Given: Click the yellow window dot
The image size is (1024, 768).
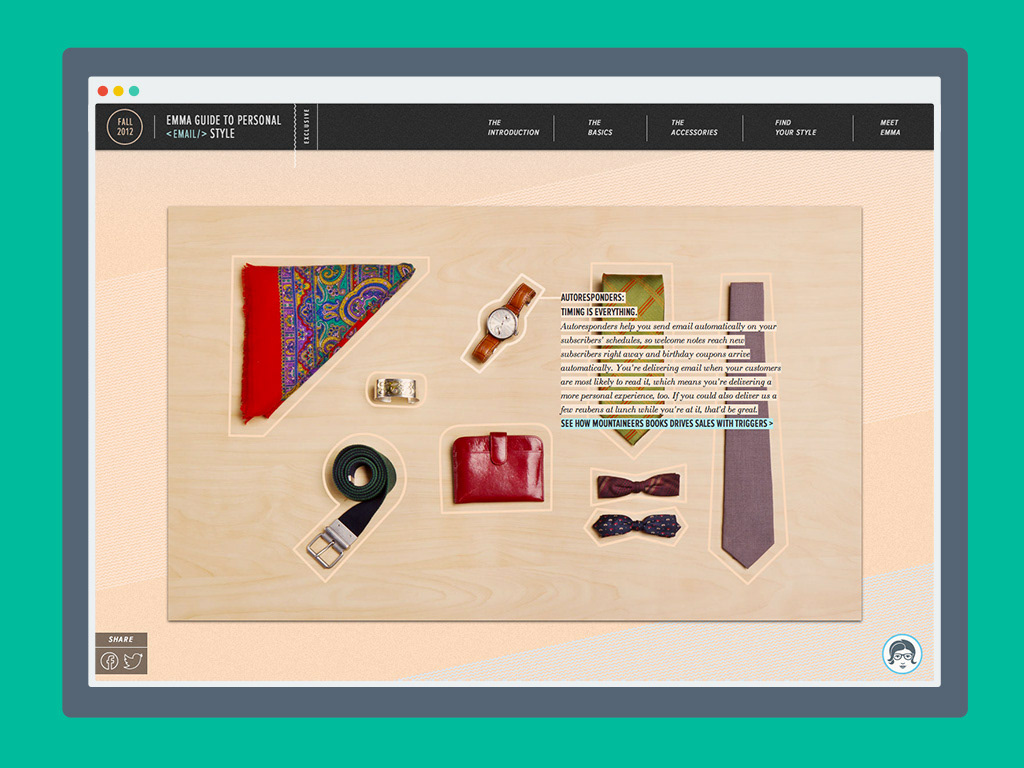Looking at the screenshot, I should click(118, 91).
